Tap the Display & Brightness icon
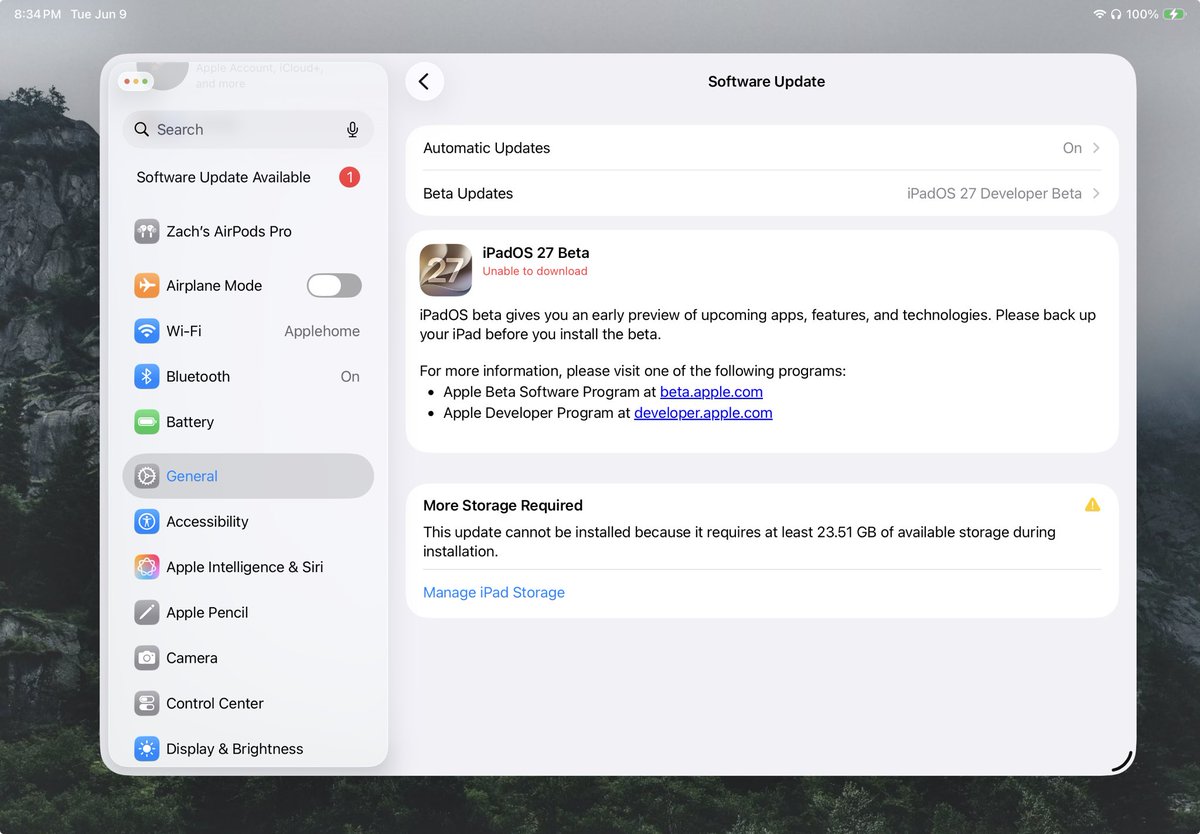 (147, 749)
